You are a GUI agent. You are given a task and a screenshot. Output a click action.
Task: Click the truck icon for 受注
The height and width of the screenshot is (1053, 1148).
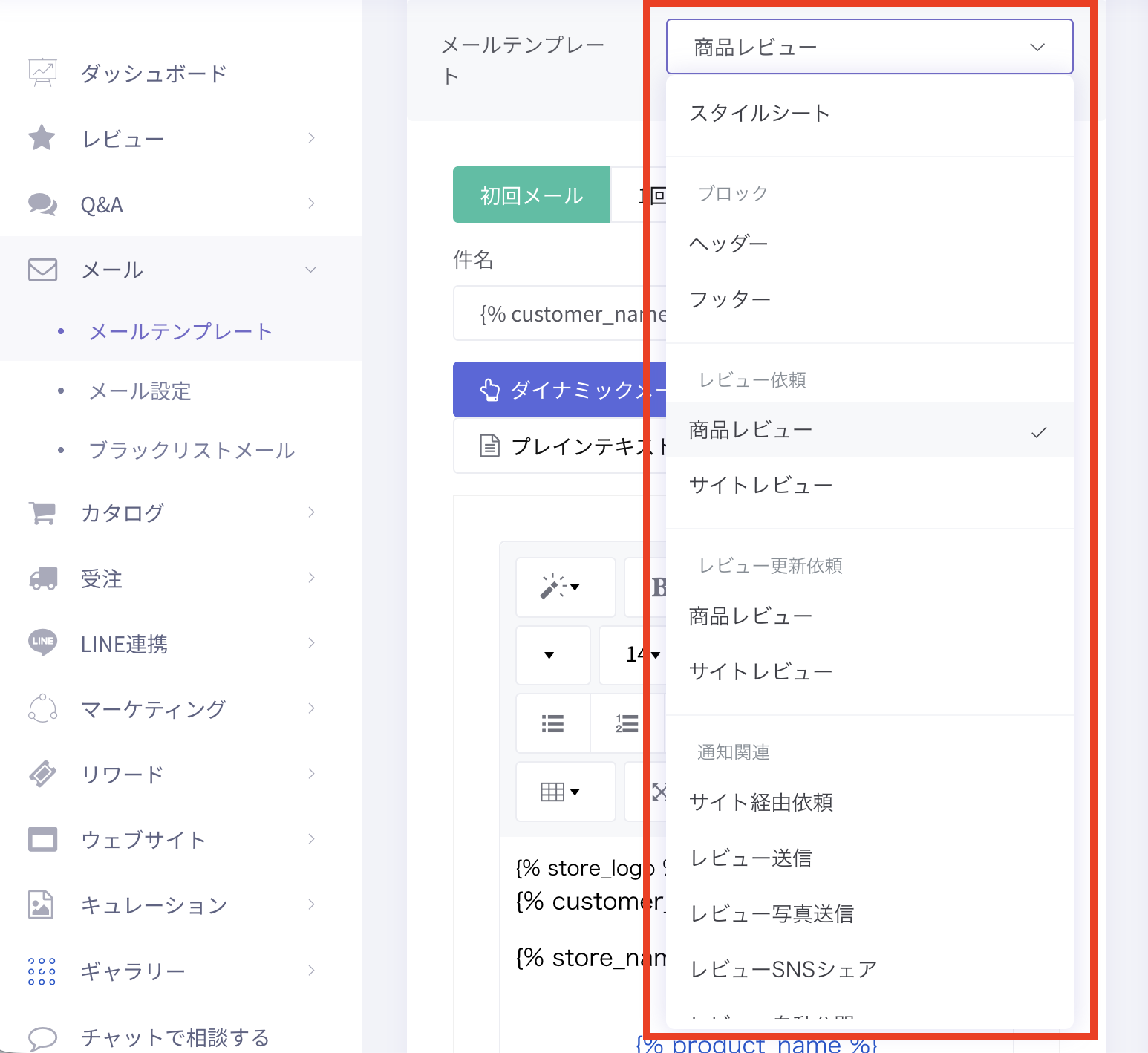coord(42,578)
